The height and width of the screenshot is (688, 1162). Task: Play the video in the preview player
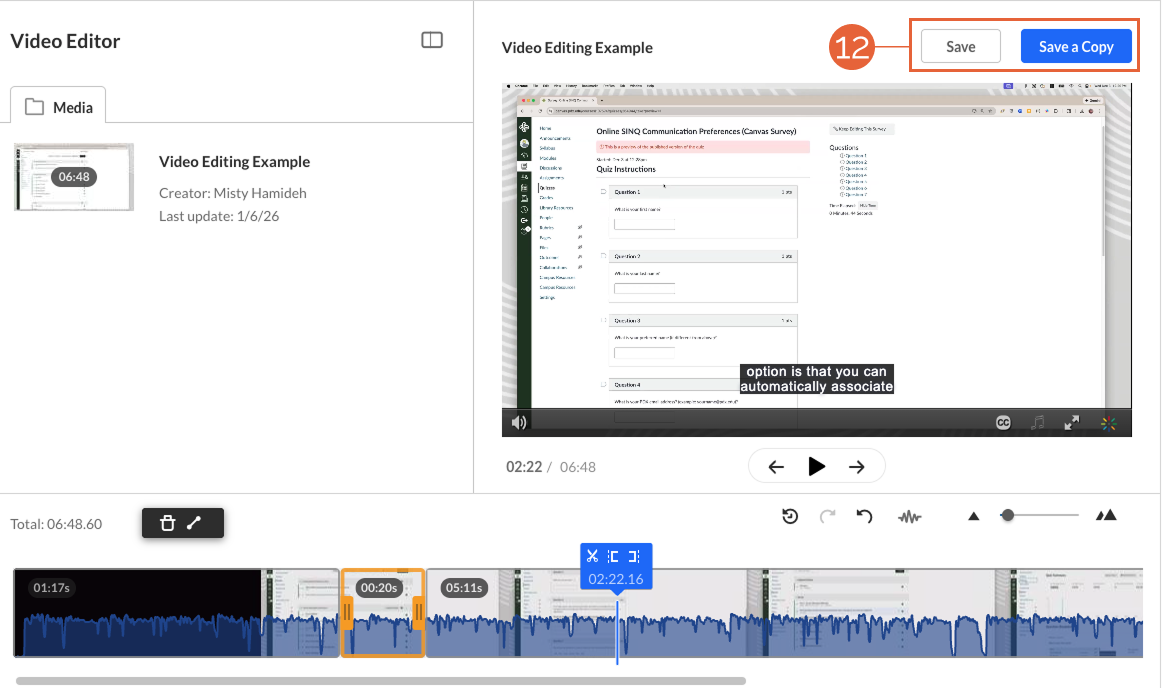[816, 466]
